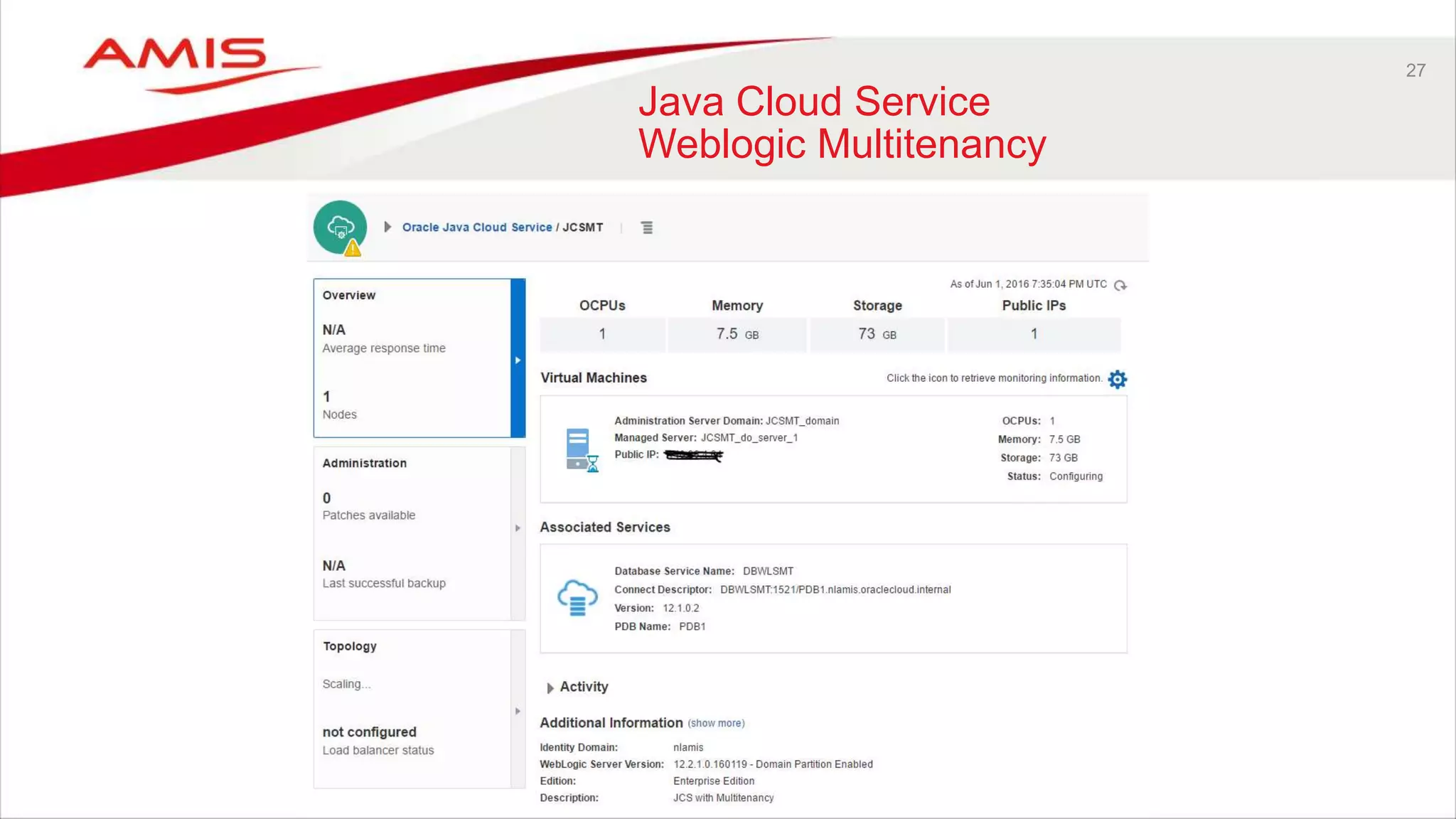
Task: Click the WebLogic Server Version value
Action: (x=773, y=764)
